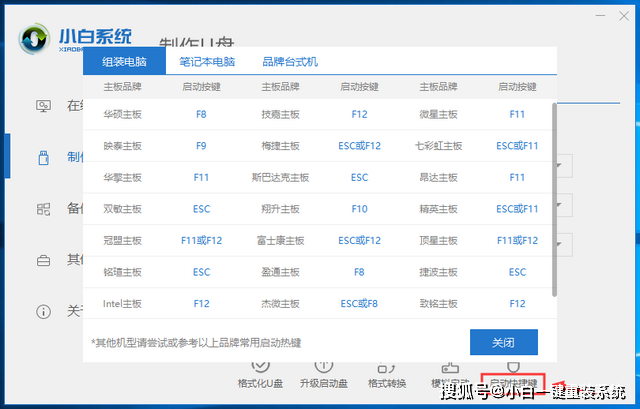Viewport: 640px width, 409px height.
Task: Select the 技嘉主板 cell
Action: [280, 114]
